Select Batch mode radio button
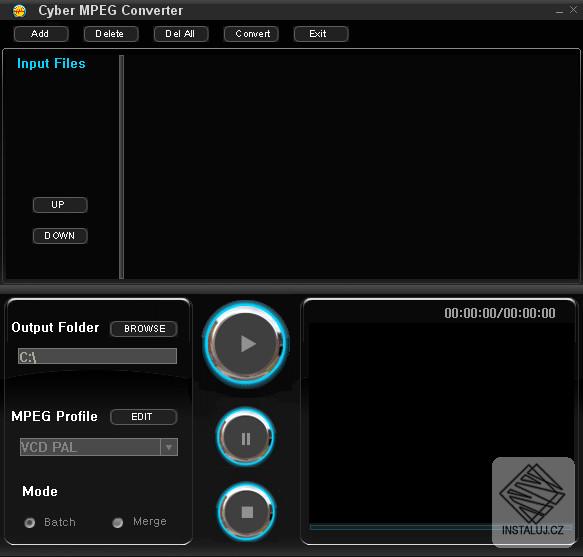 (x=30, y=523)
